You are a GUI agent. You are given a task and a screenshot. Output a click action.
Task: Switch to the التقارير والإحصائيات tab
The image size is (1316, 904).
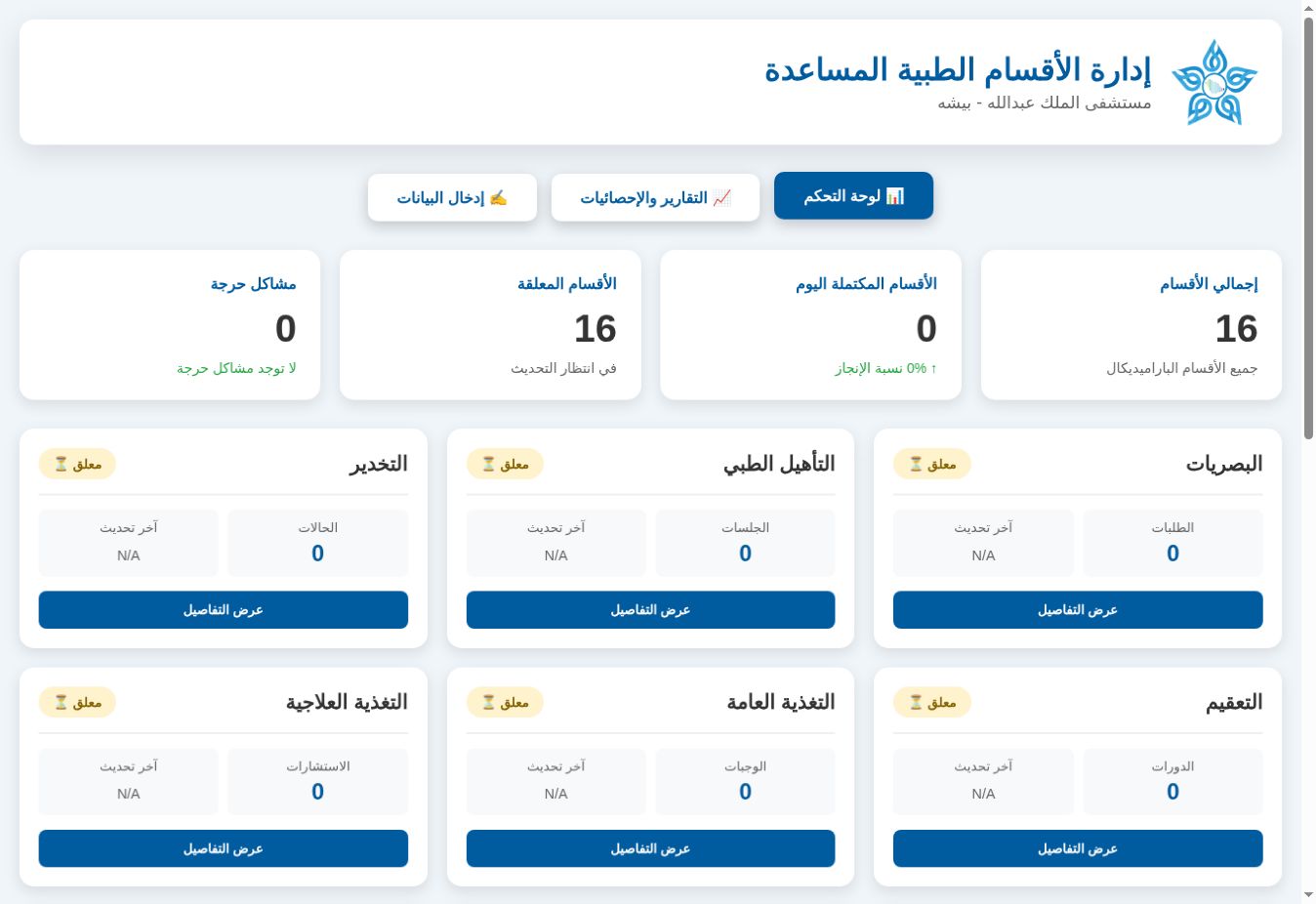tap(655, 197)
